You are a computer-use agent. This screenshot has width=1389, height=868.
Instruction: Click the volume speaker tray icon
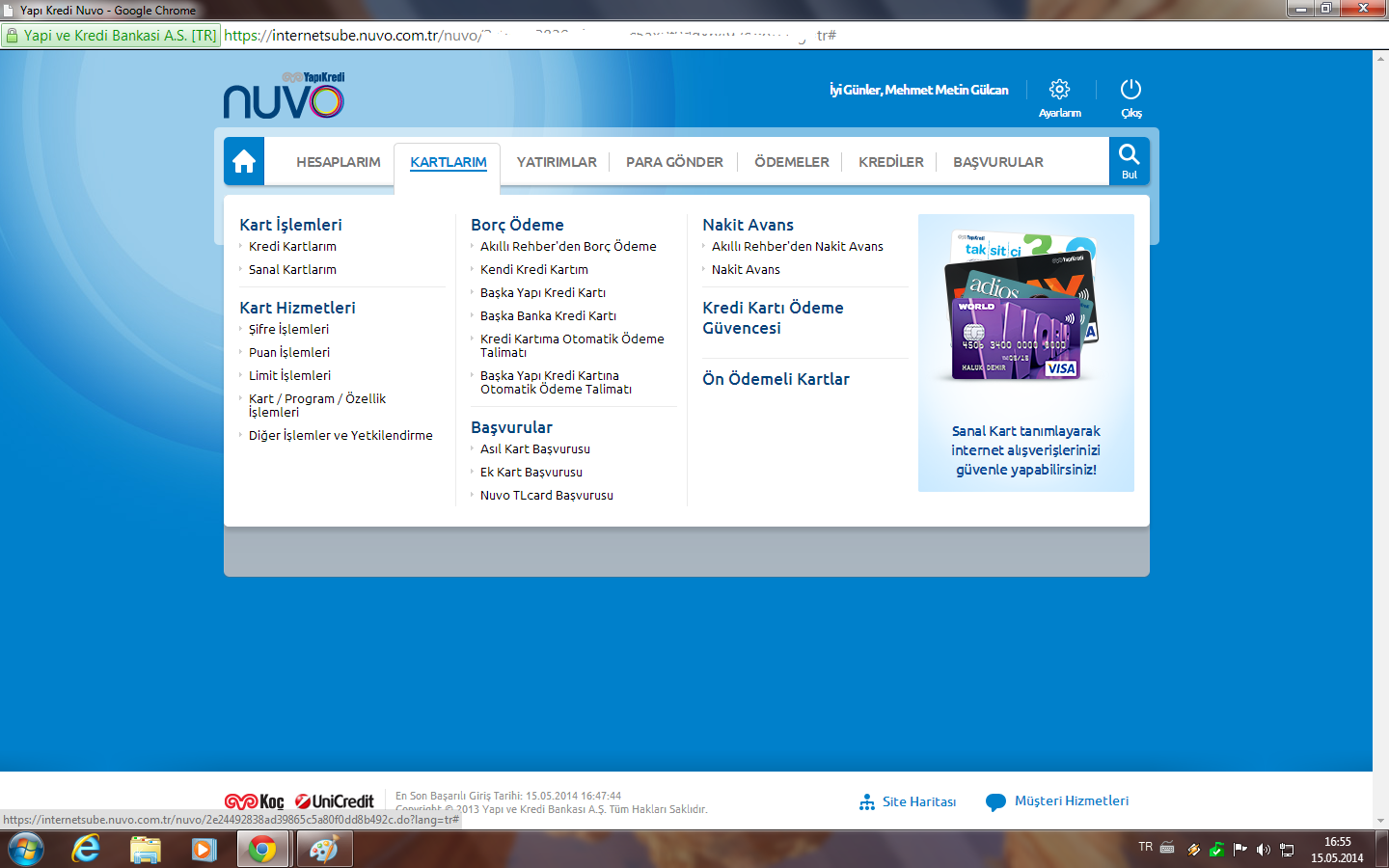tap(1263, 850)
